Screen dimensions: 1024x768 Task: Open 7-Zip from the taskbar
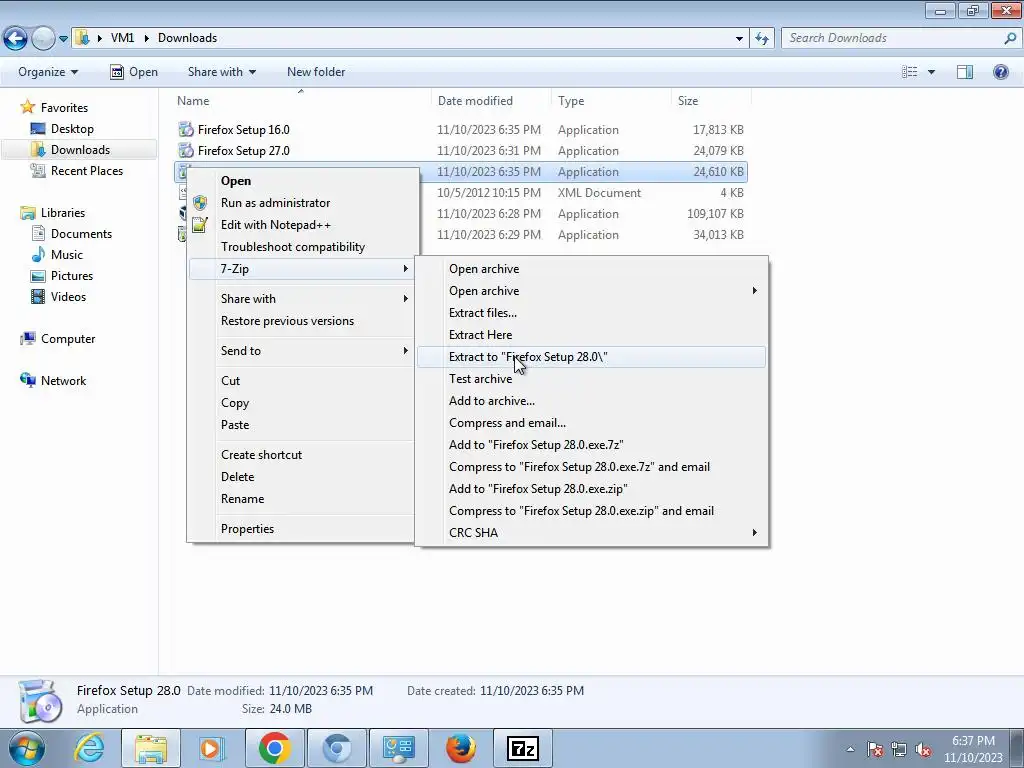click(522, 748)
